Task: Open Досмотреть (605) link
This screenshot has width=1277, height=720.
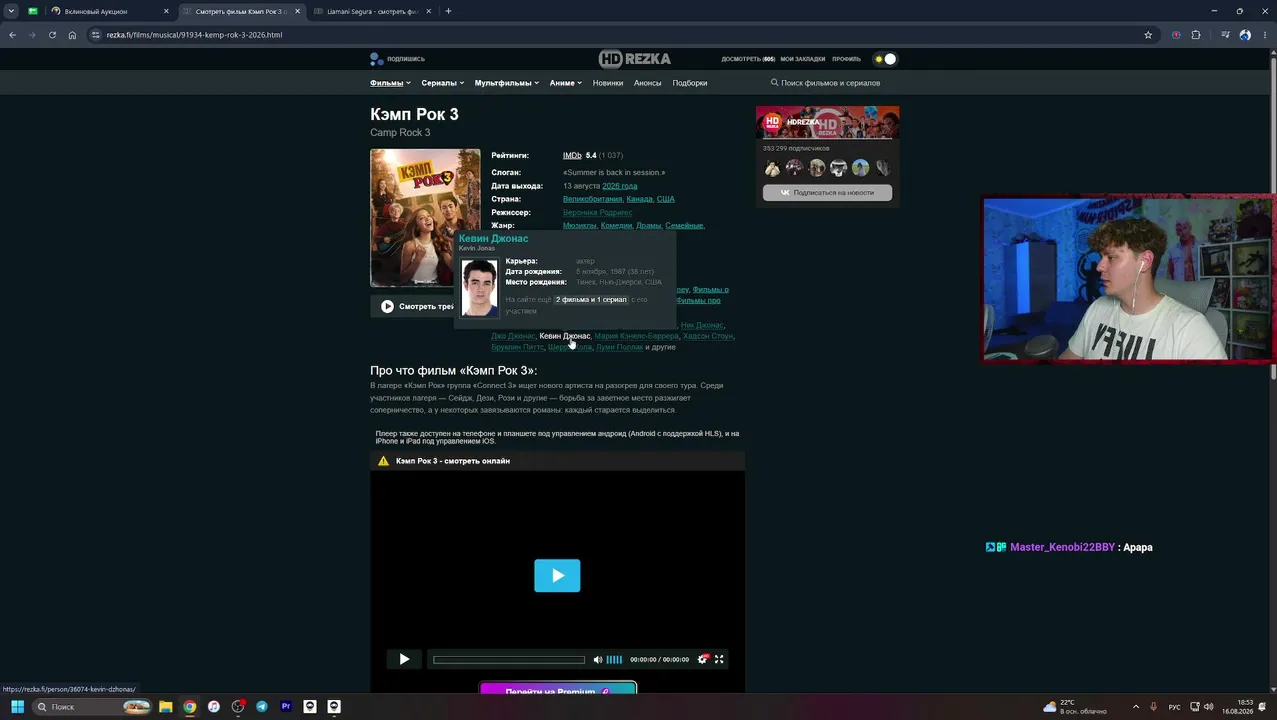Action: (748, 59)
